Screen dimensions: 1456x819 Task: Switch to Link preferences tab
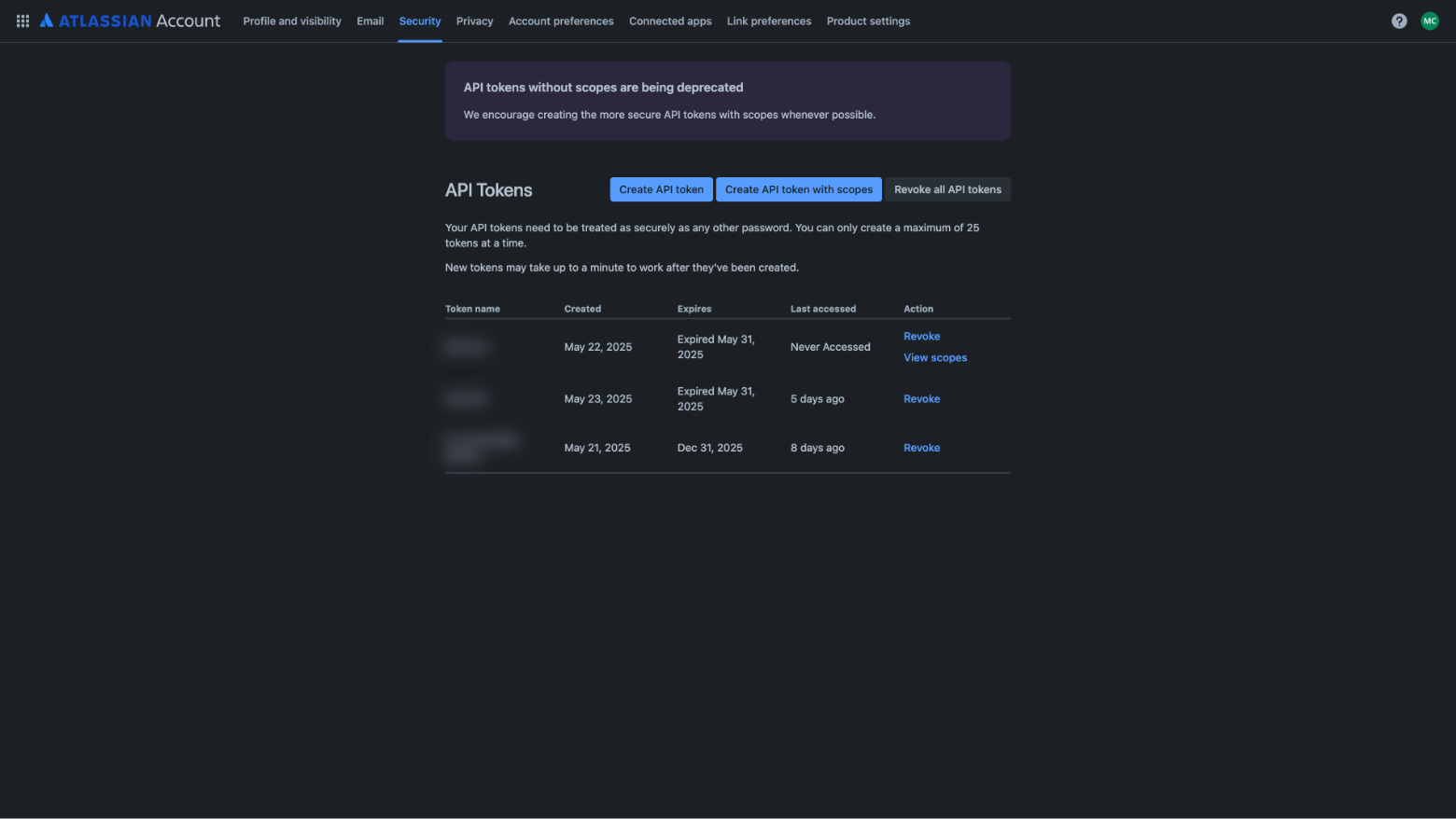[768, 21]
